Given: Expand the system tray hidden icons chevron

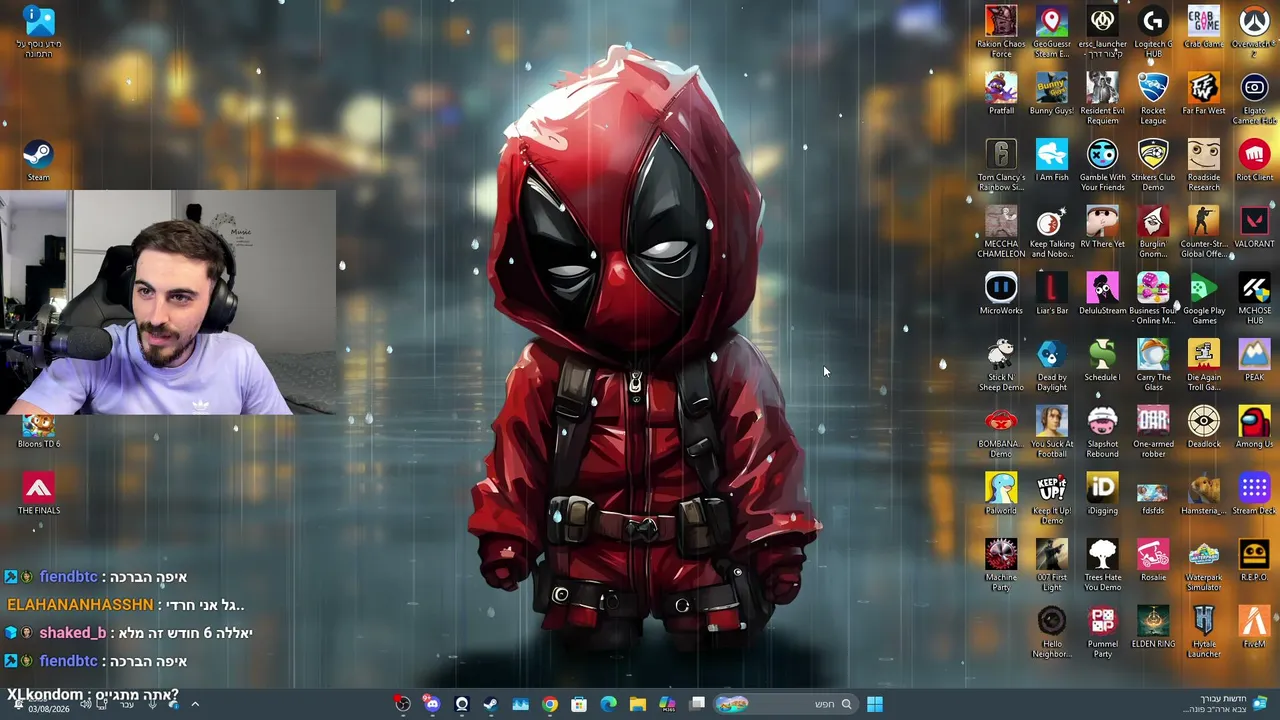Looking at the screenshot, I should (195, 704).
